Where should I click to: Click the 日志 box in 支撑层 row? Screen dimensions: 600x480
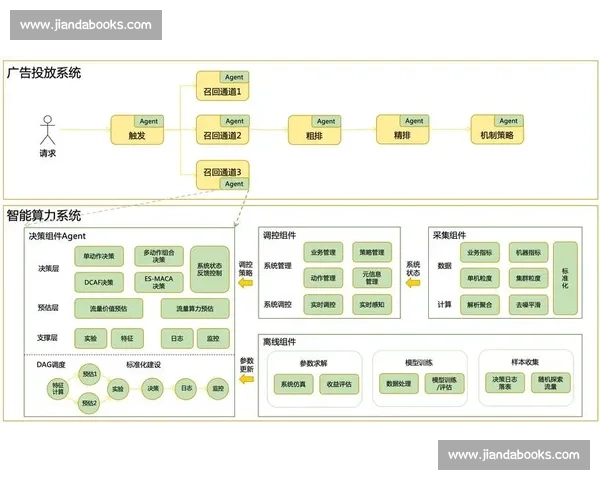[177, 338]
